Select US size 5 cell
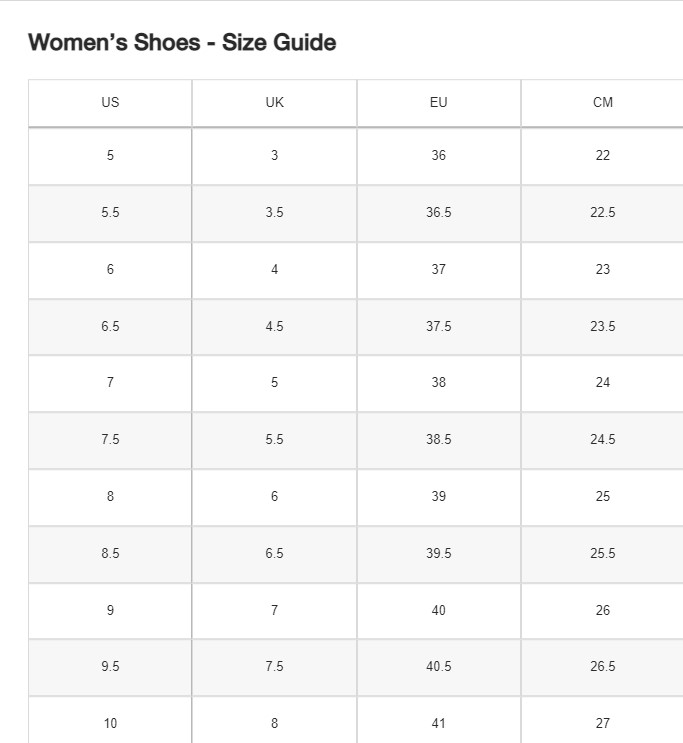The image size is (683, 743). [x=110, y=156]
